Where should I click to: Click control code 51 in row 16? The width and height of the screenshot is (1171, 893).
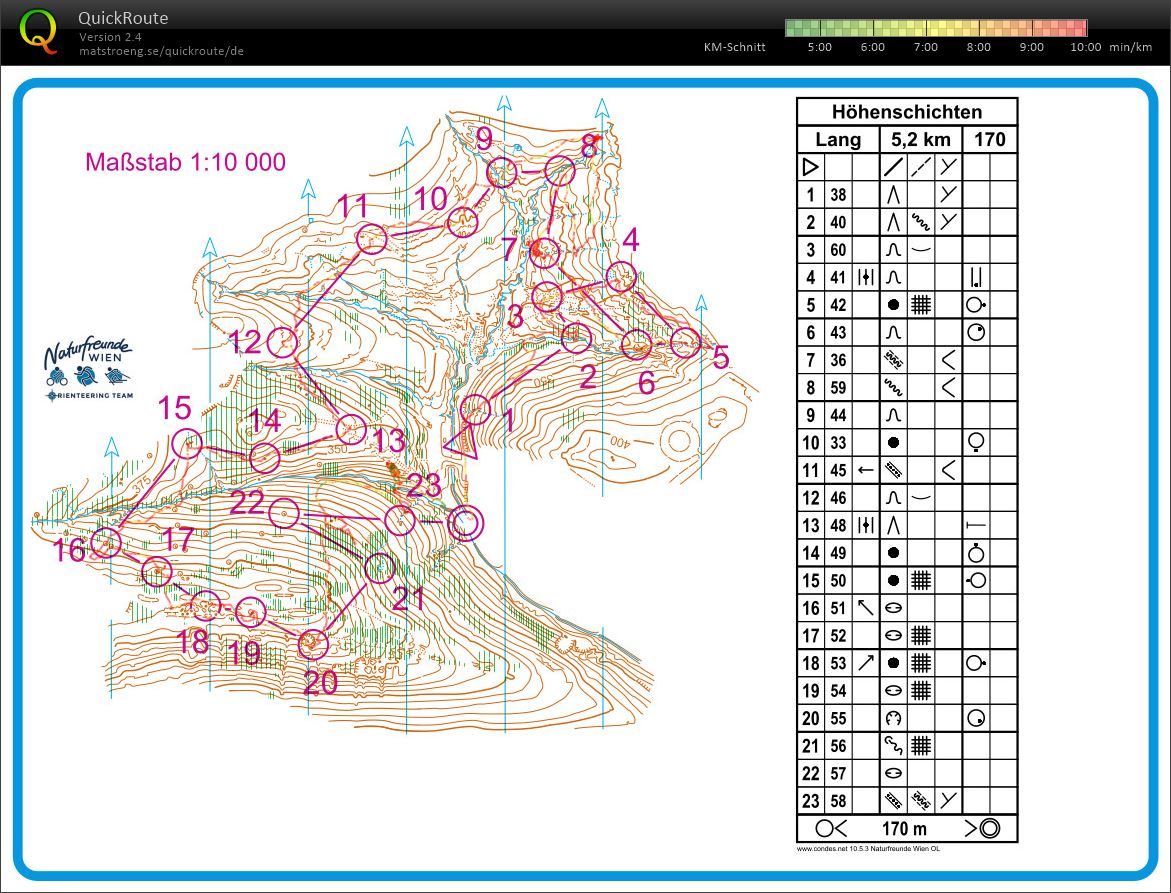tap(838, 608)
